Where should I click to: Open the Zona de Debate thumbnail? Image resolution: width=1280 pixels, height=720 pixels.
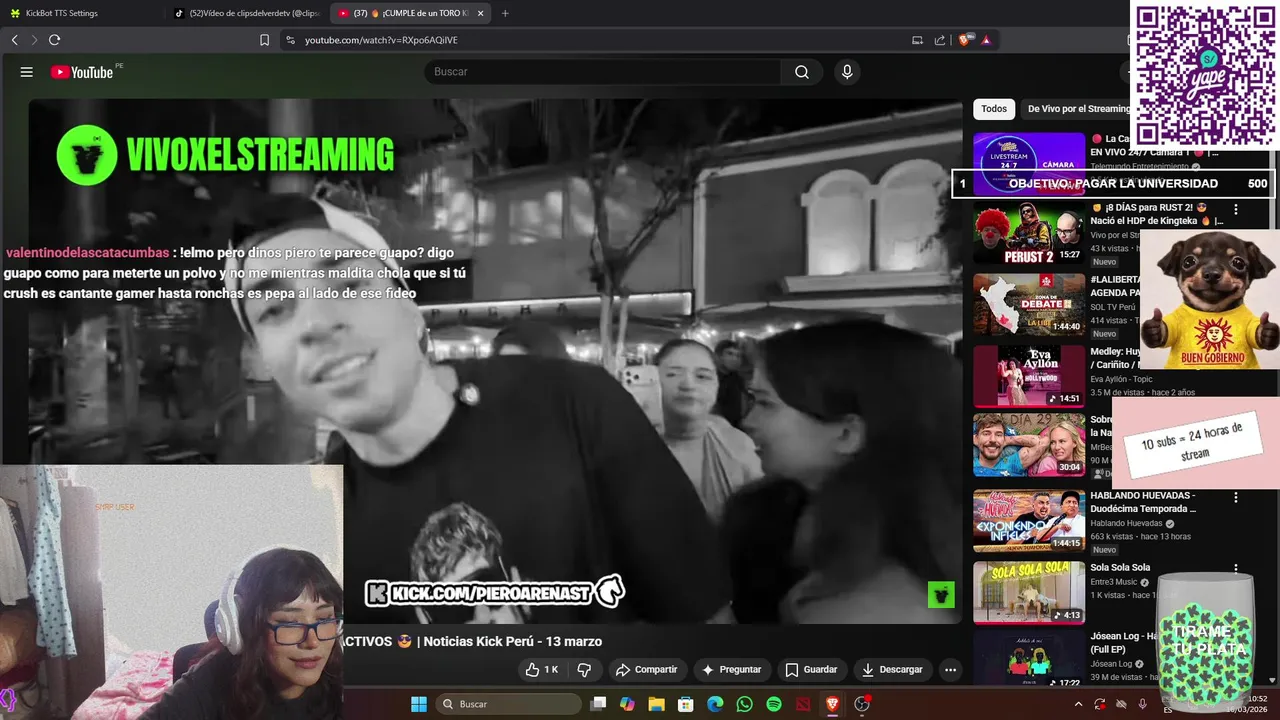pyautogui.click(x=1029, y=305)
